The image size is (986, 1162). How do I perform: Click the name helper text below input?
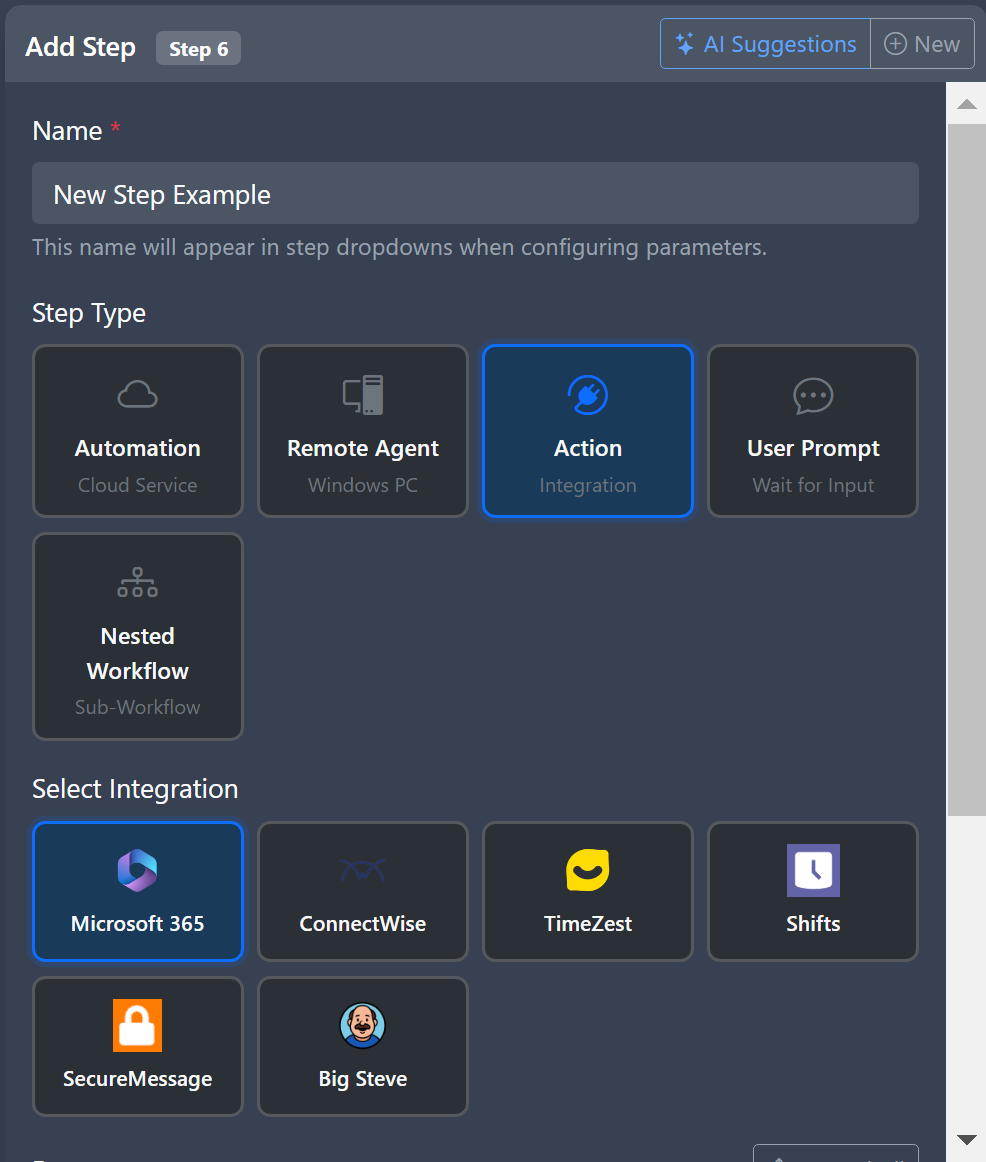tap(399, 247)
